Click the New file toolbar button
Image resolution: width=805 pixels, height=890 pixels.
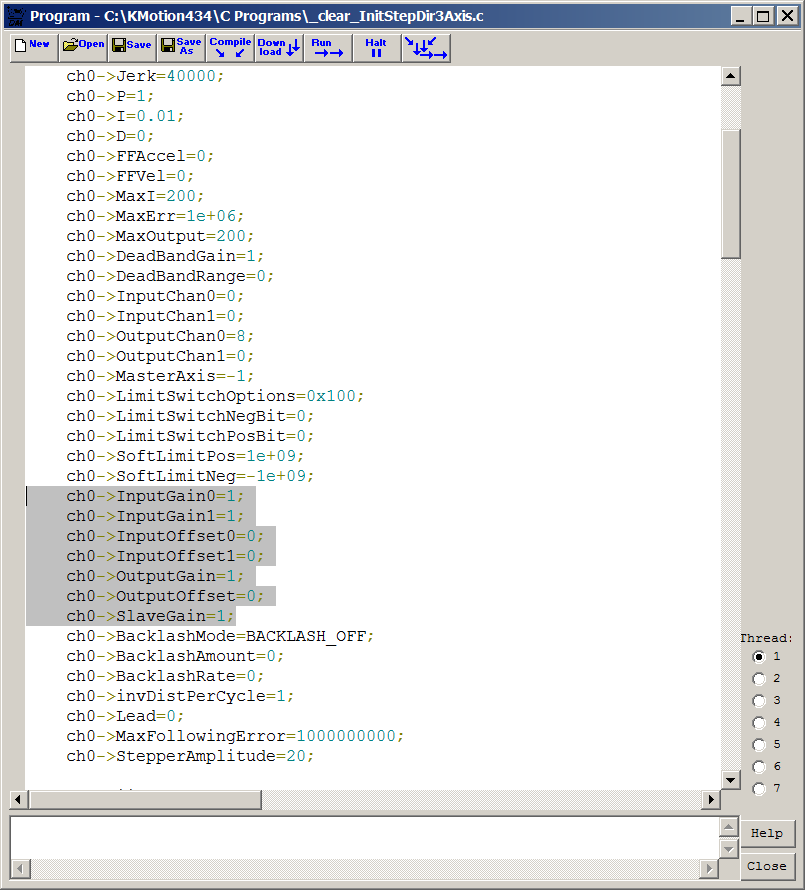pyautogui.click(x=34, y=48)
